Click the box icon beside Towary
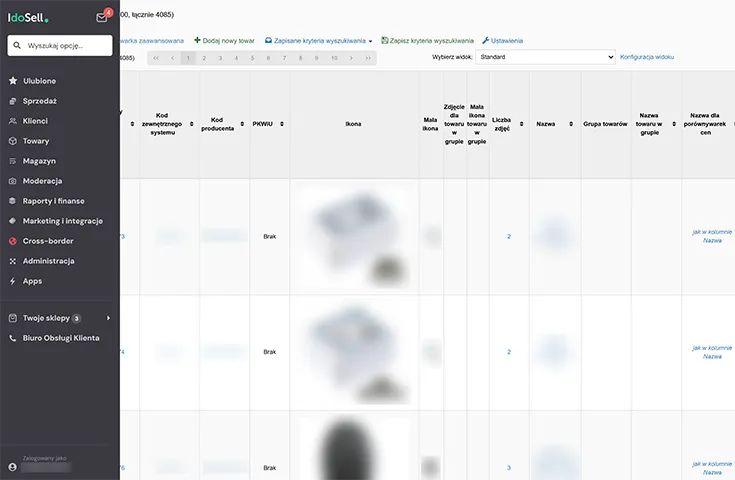The image size is (735, 480). (13, 141)
